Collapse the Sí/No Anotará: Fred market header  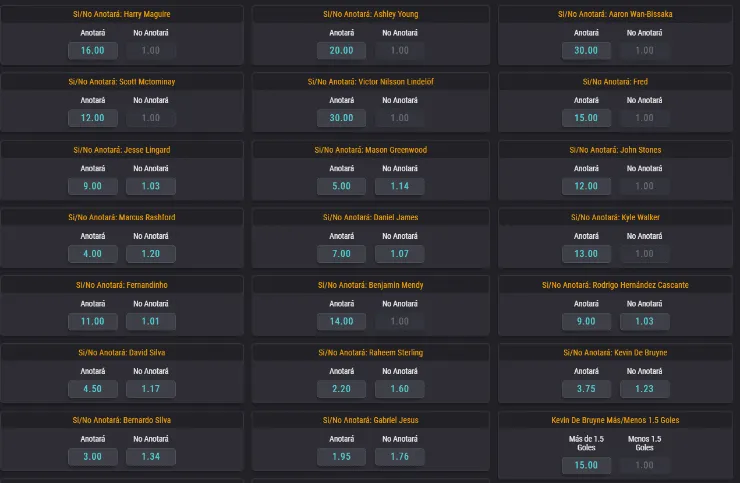[615, 82]
